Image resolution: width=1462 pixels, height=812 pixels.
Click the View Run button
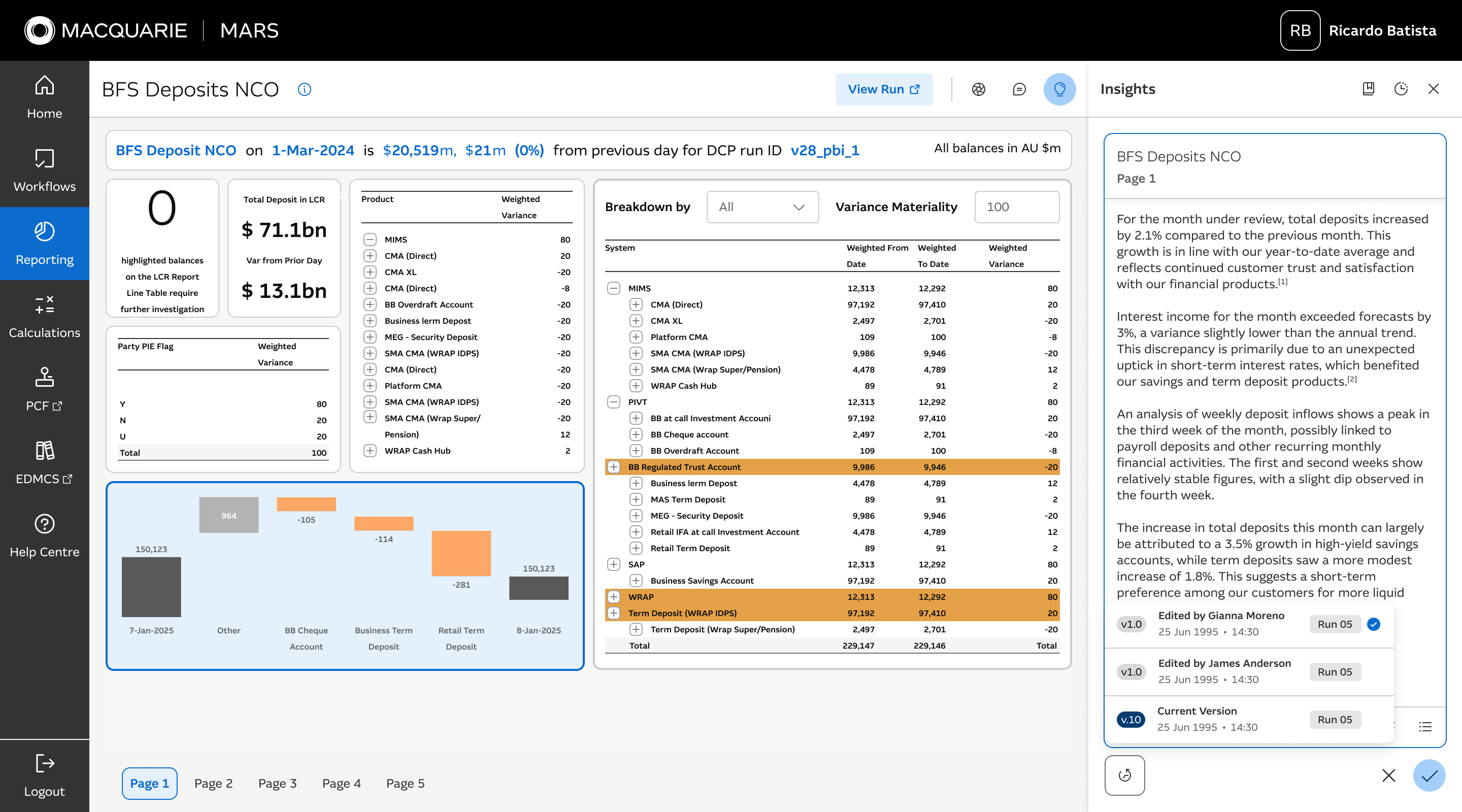(x=884, y=89)
